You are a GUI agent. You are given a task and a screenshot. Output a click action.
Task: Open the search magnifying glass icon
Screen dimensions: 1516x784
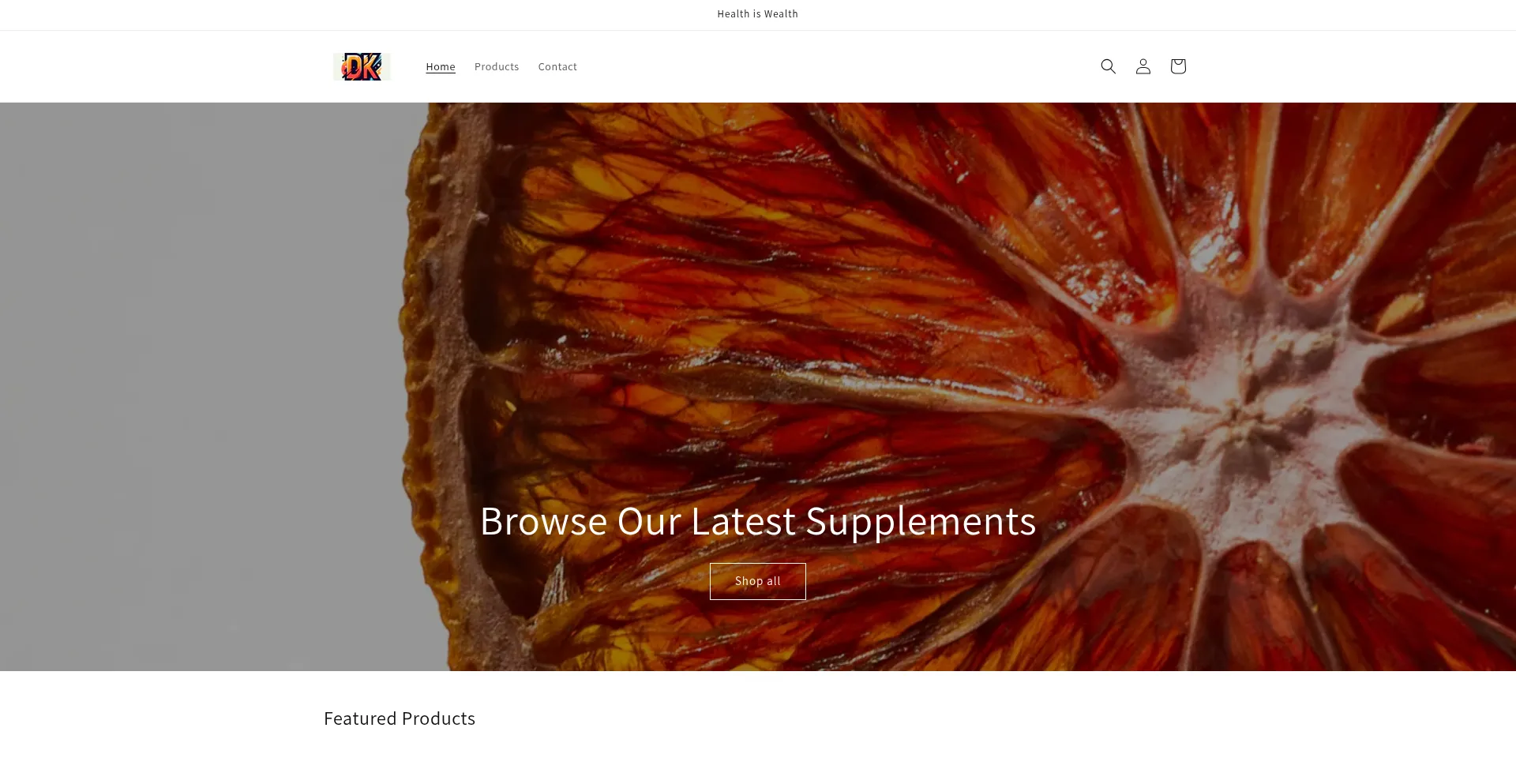click(x=1108, y=66)
